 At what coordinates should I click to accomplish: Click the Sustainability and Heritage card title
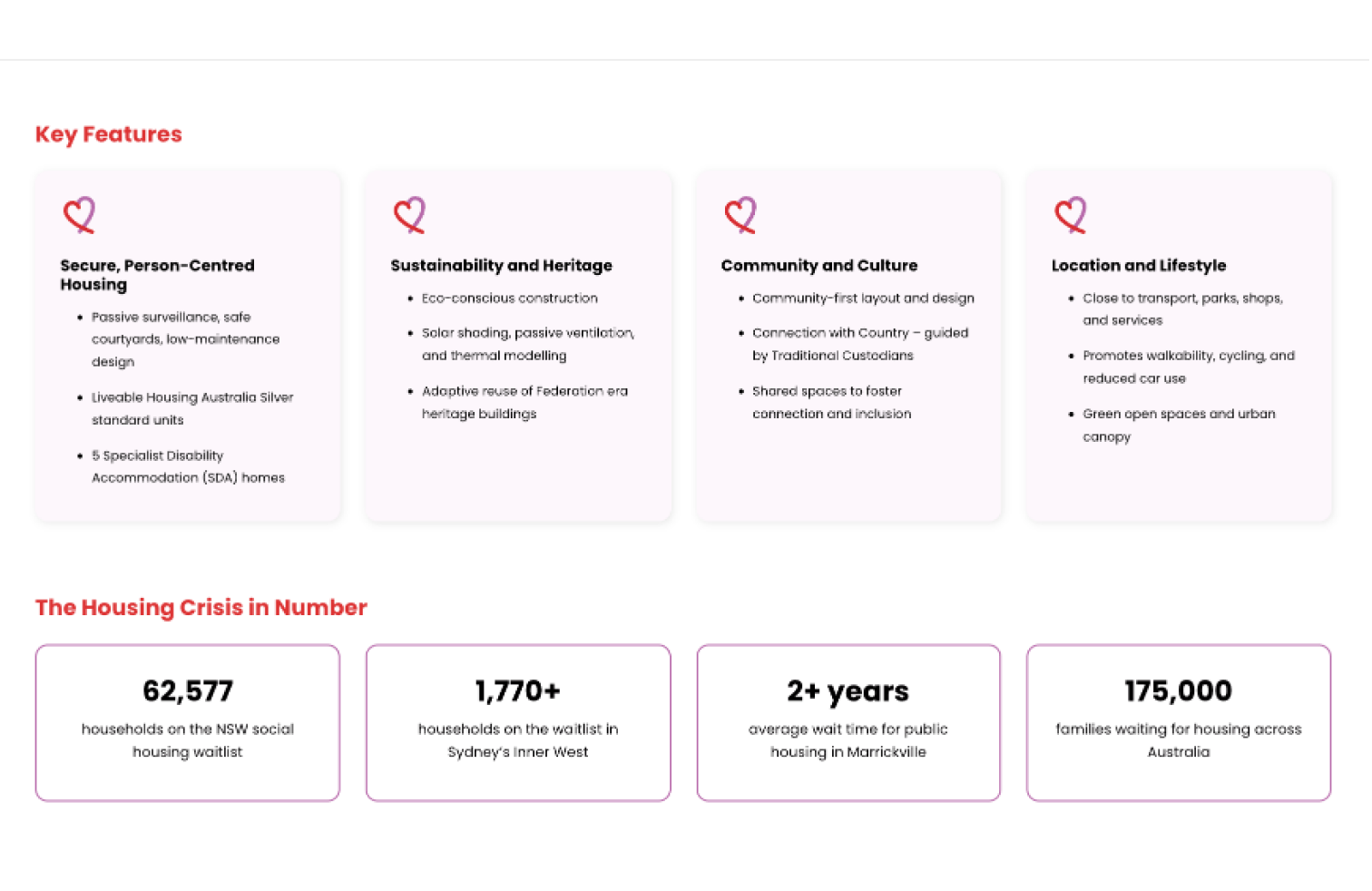(x=501, y=265)
